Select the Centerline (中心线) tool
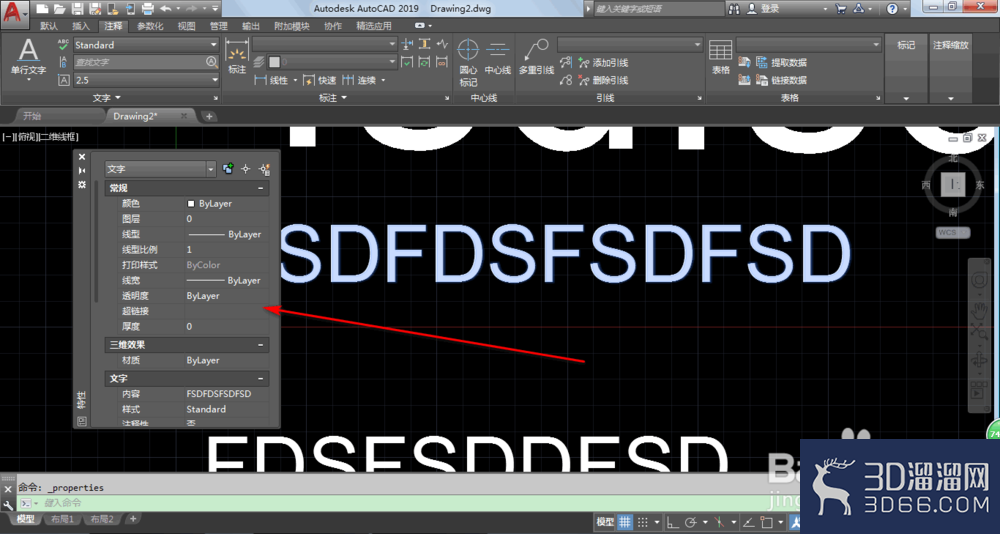This screenshot has height=534, width=1000. point(497,57)
